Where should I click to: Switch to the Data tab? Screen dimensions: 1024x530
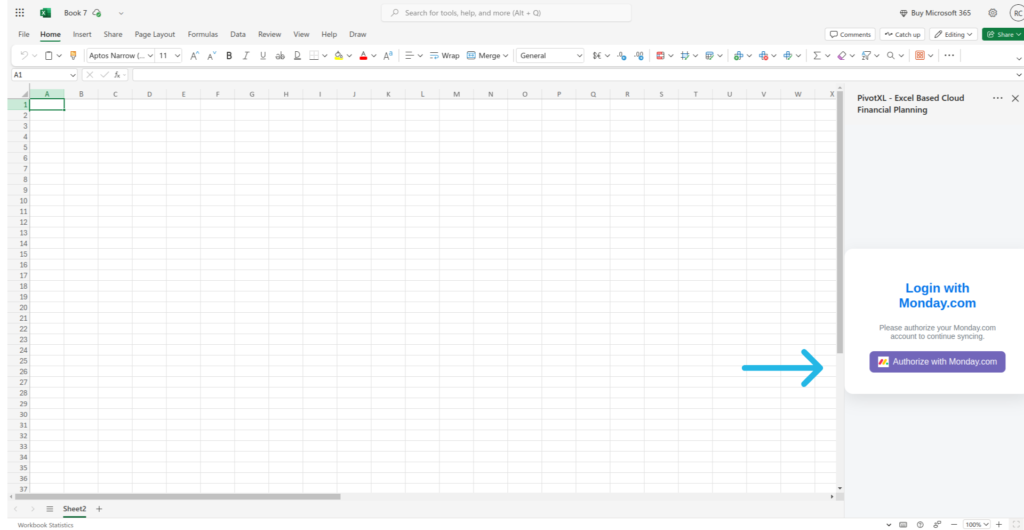238,35
